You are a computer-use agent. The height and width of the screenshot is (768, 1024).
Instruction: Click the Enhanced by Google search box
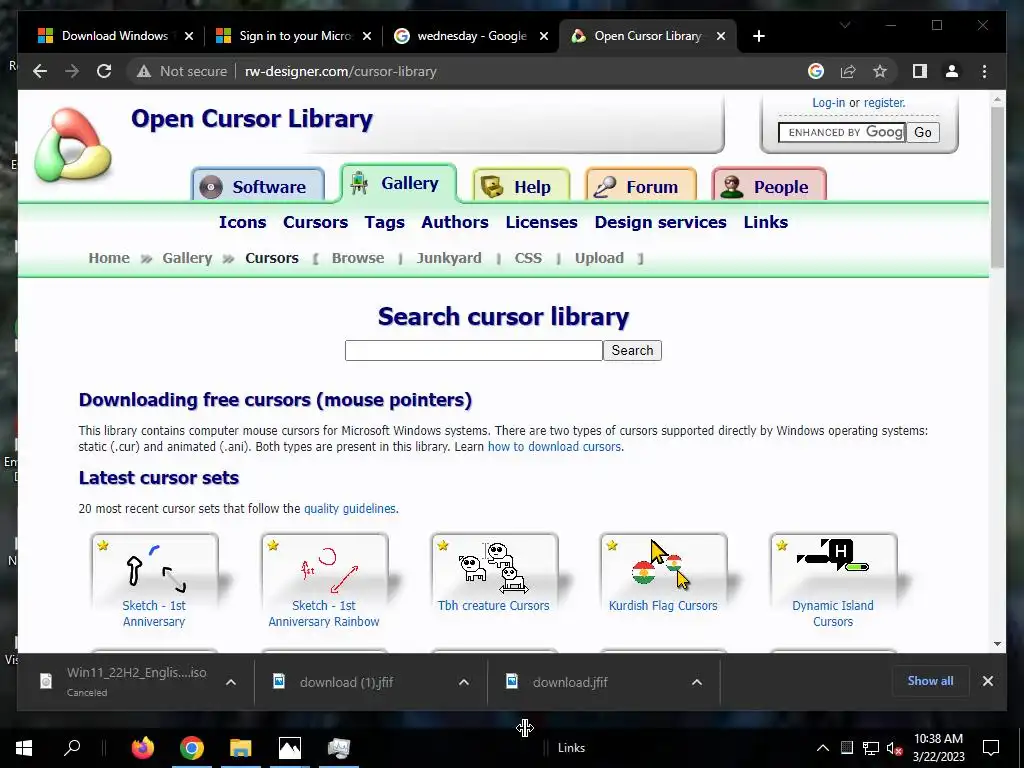pyautogui.click(x=842, y=133)
